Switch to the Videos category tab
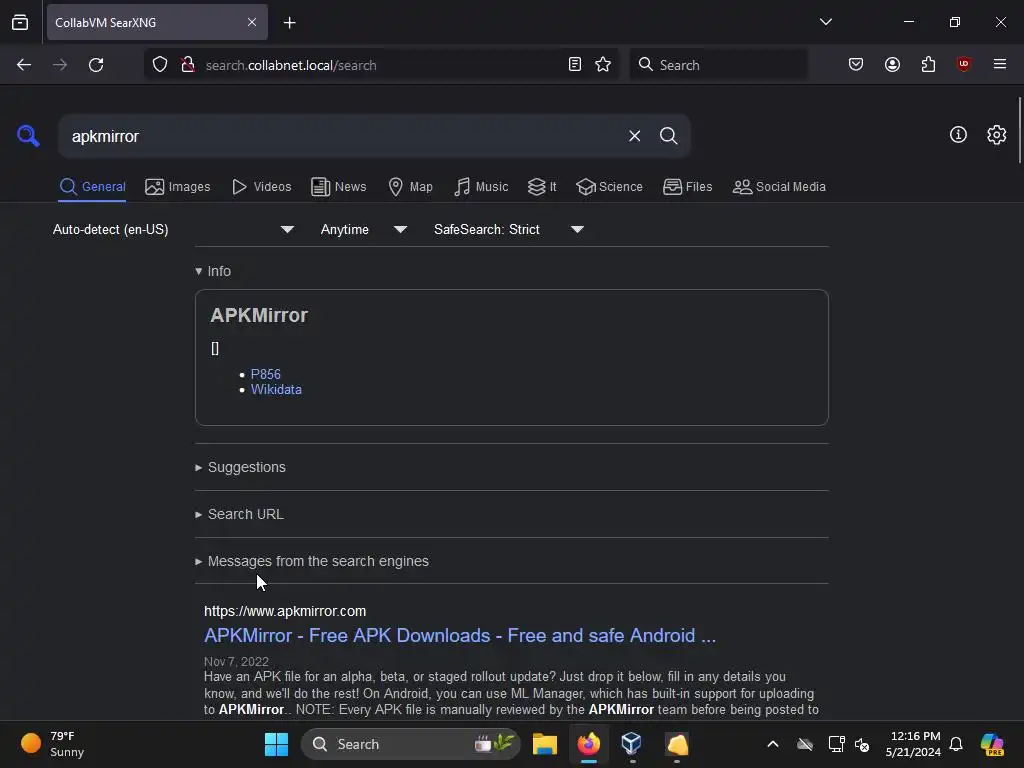The width and height of the screenshot is (1024, 768). (x=262, y=187)
